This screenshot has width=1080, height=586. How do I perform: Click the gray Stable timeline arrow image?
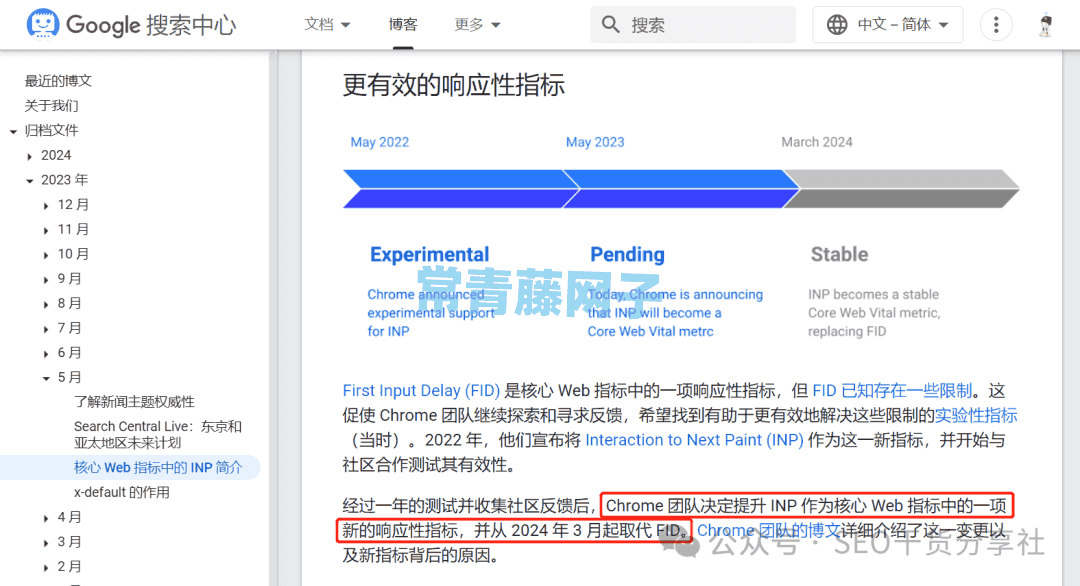point(902,189)
